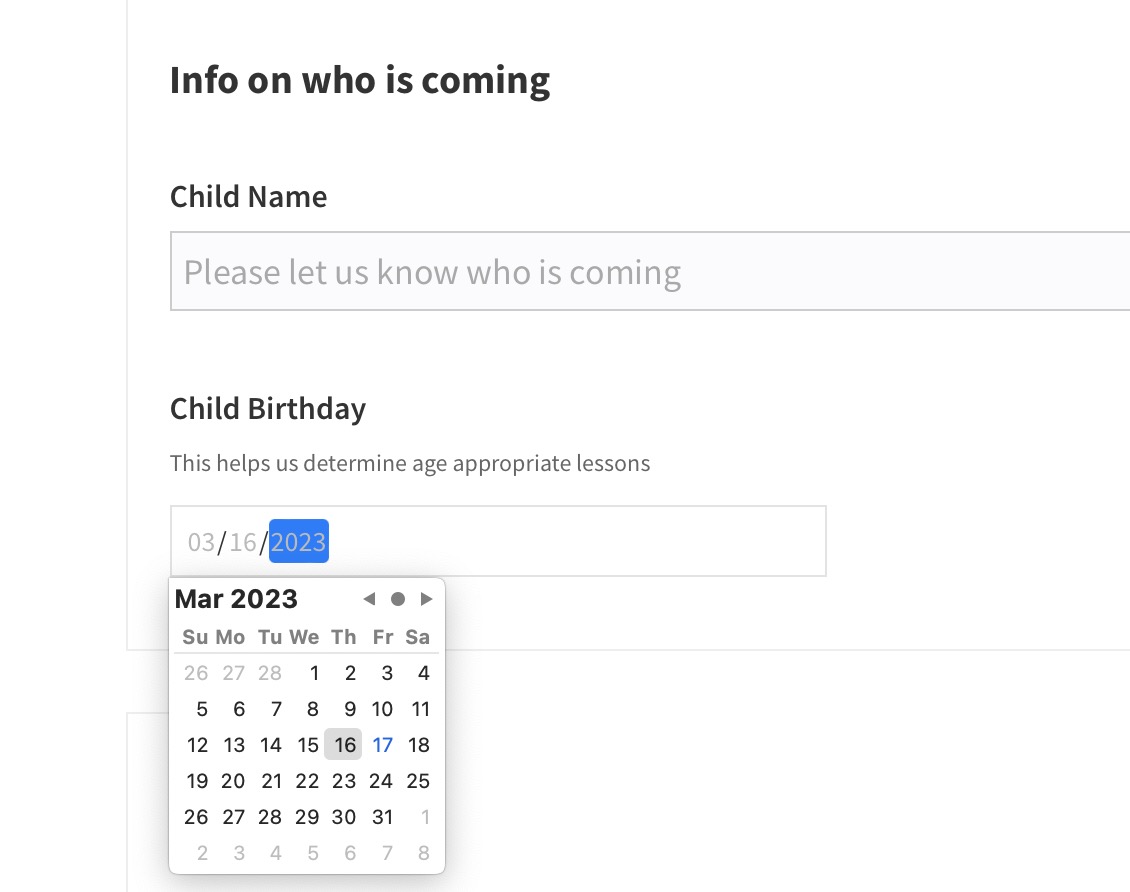Choose March 1 in the date picker
The height and width of the screenshot is (892, 1130).
point(314,673)
